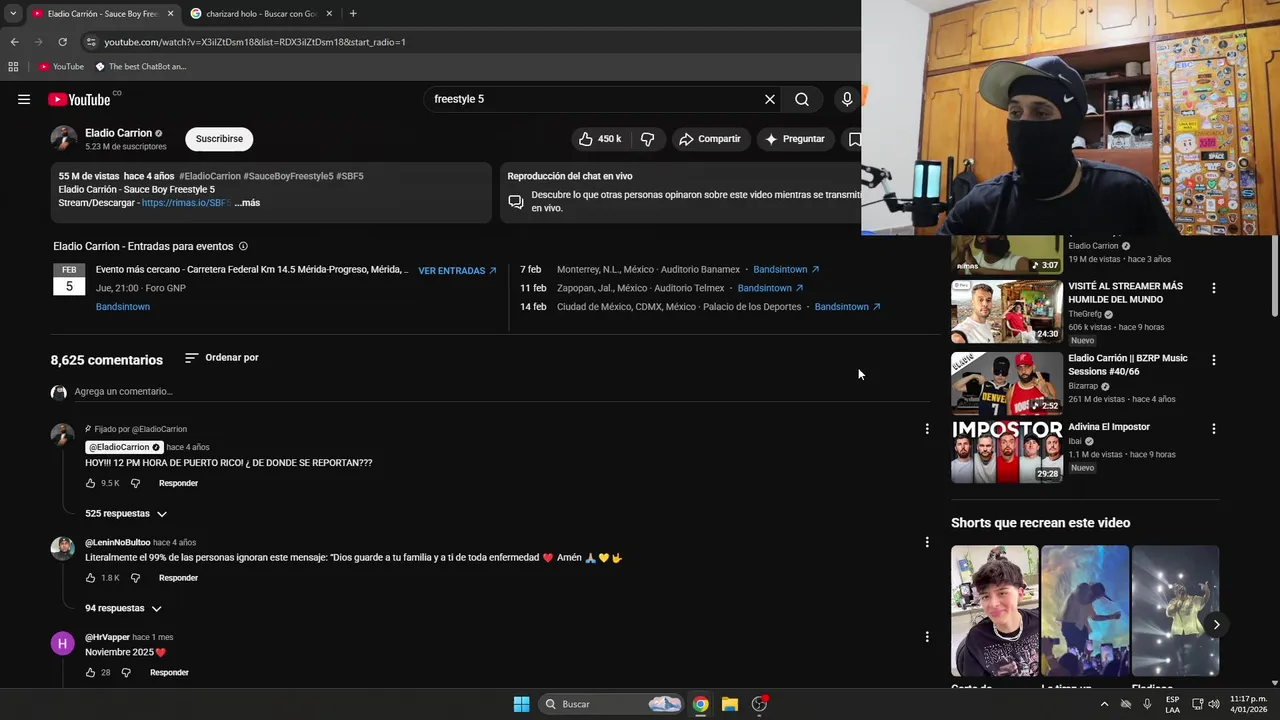Open Bandsintown link under Foro GNP event
This screenshot has height=720, width=1280.
pos(123,307)
